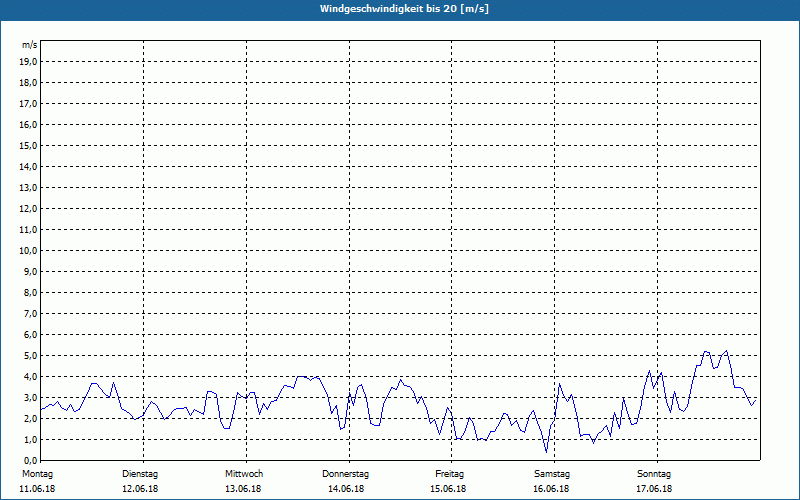Click the '13,0' y-axis value
Screen dimensions: 800x500
coord(28,188)
